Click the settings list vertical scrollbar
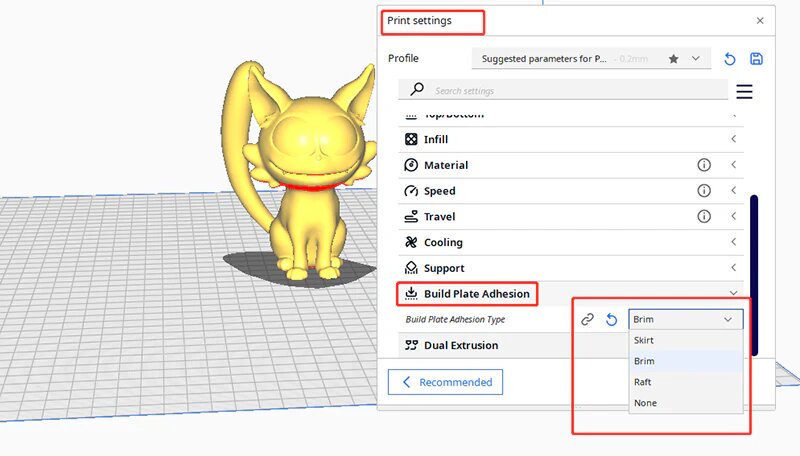The width and height of the screenshot is (800, 456). pyautogui.click(x=754, y=275)
